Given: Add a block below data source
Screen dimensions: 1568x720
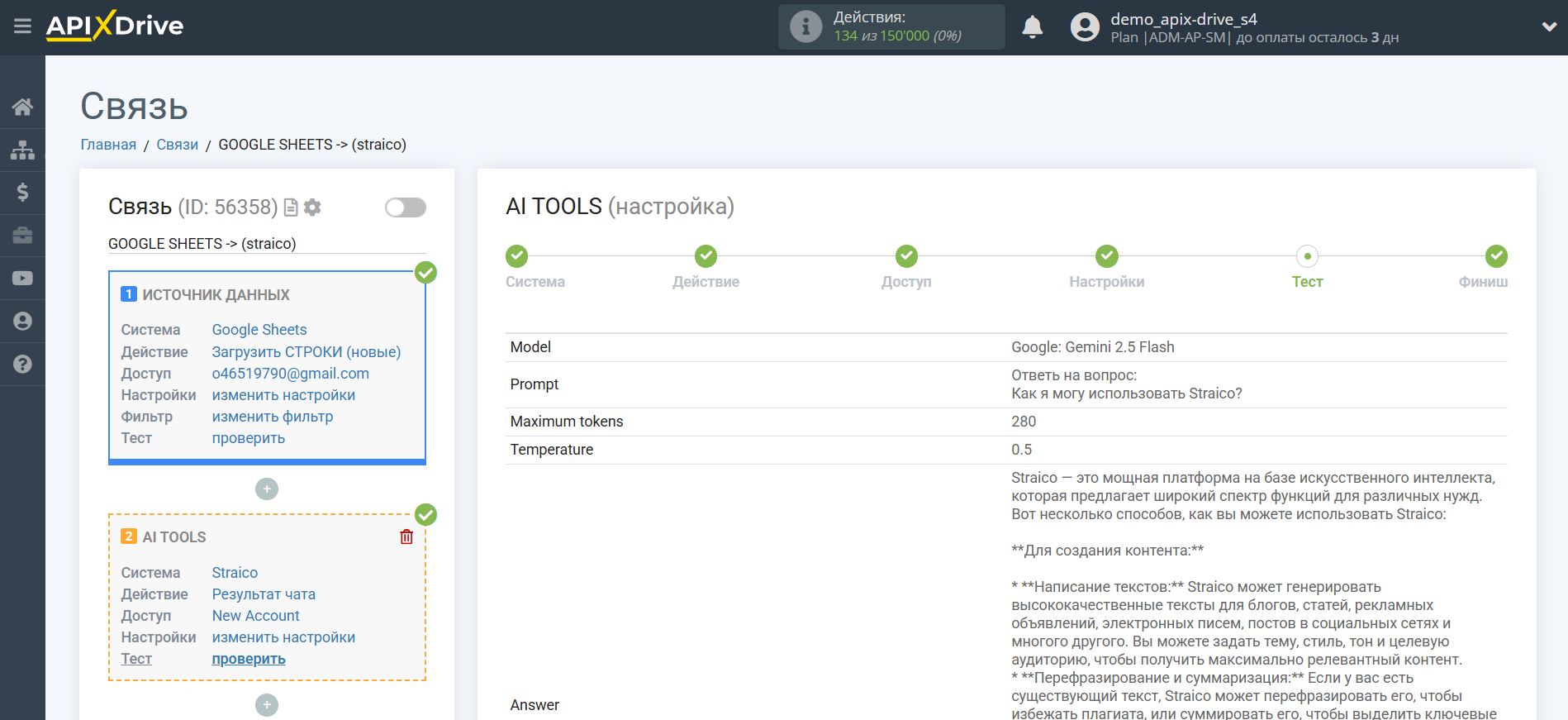Looking at the screenshot, I should (267, 489).
